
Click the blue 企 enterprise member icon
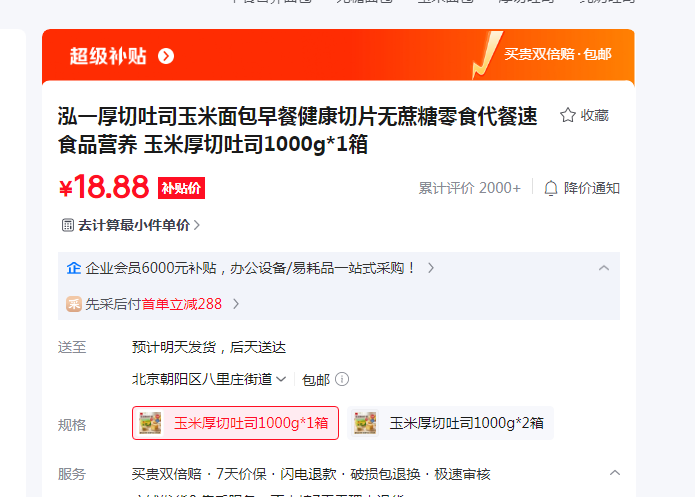pos(74,268)
